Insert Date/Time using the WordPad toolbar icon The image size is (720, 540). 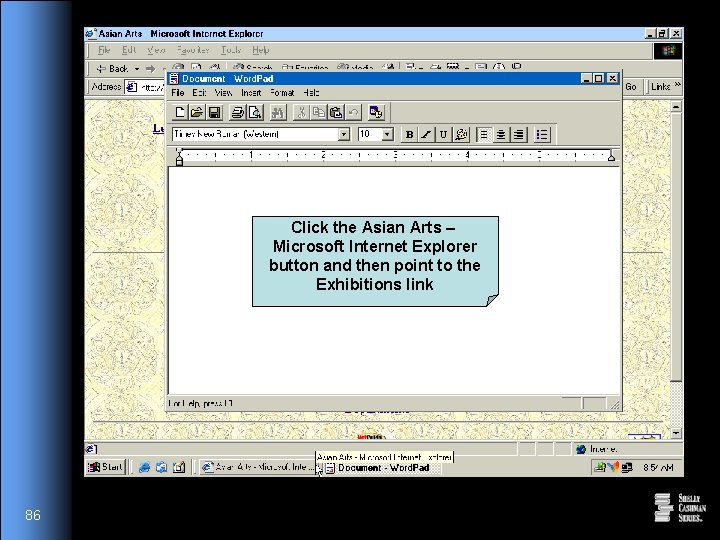(376, 112)
